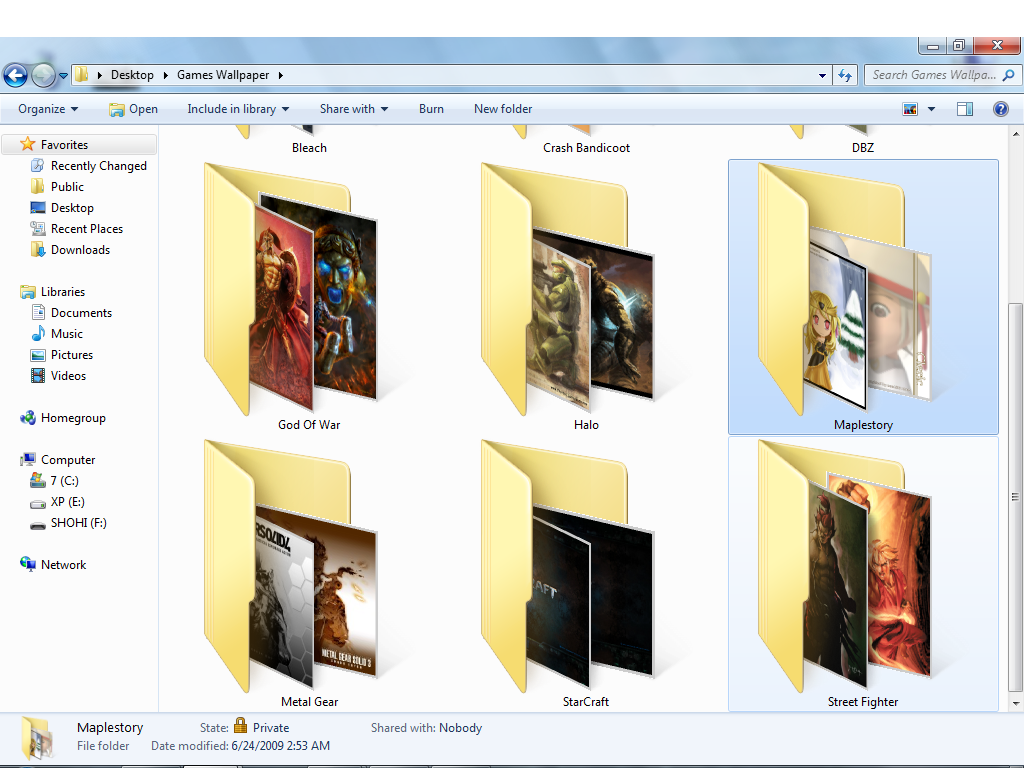Collapse the Computer section in sidebar
Image resolution: width=1024 pixels, height=768 pixels.
click(x=13, y=459)
